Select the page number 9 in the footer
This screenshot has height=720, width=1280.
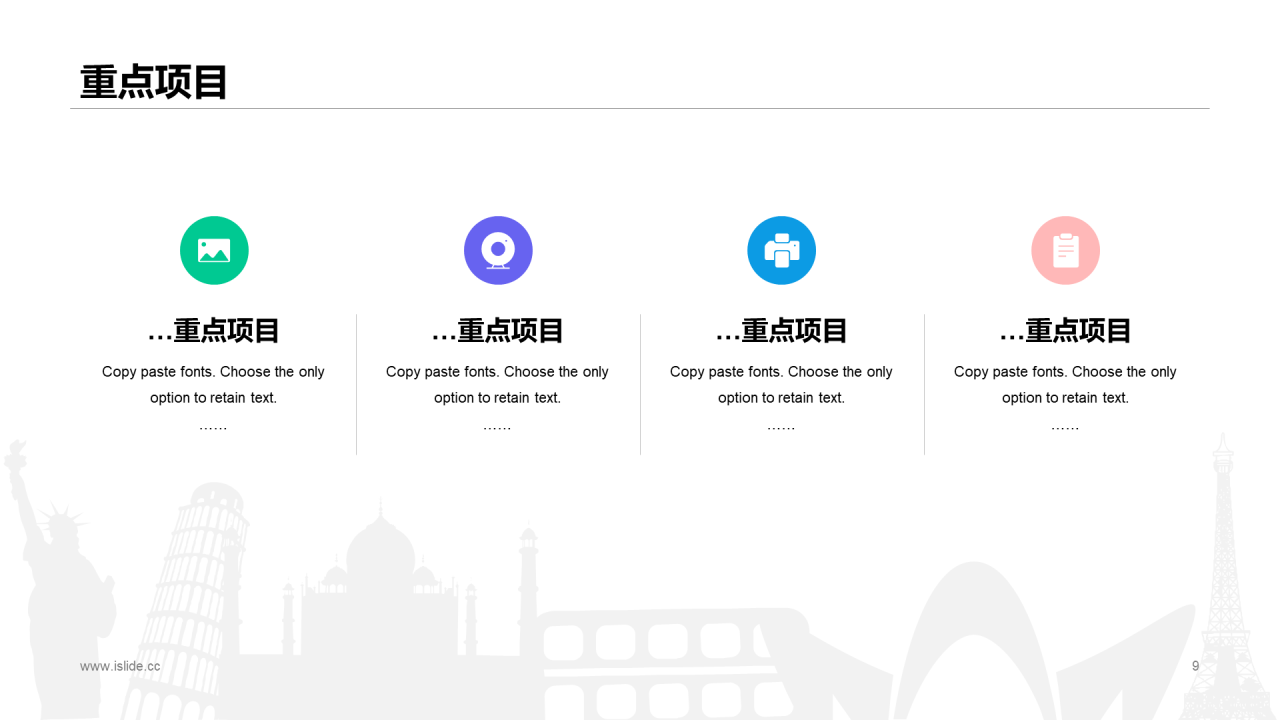(1195, 666)
